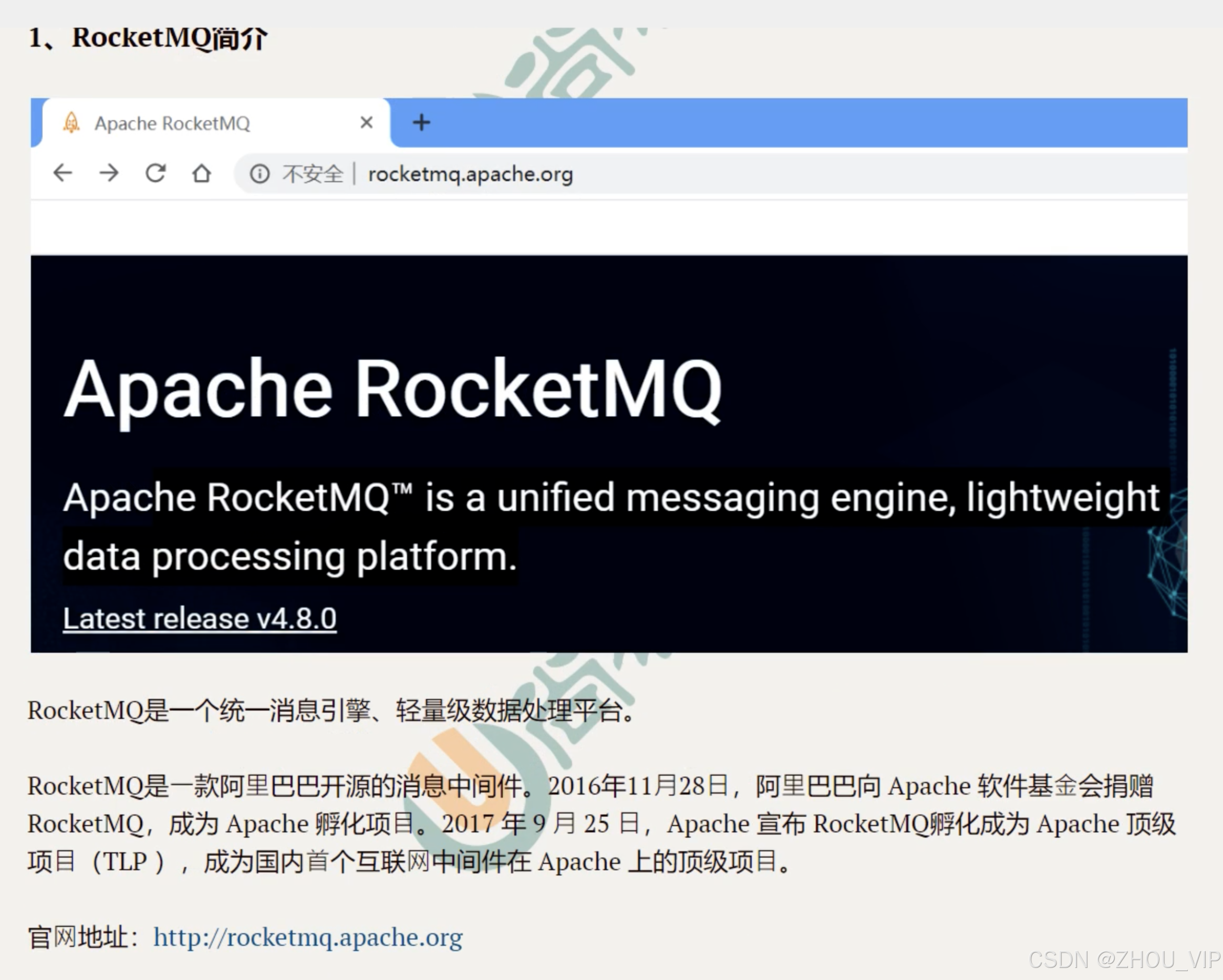Open the http://rocketmq.apache.org official site link
The height and width of the screenshot is (980, 1223).
coord(308,937)
